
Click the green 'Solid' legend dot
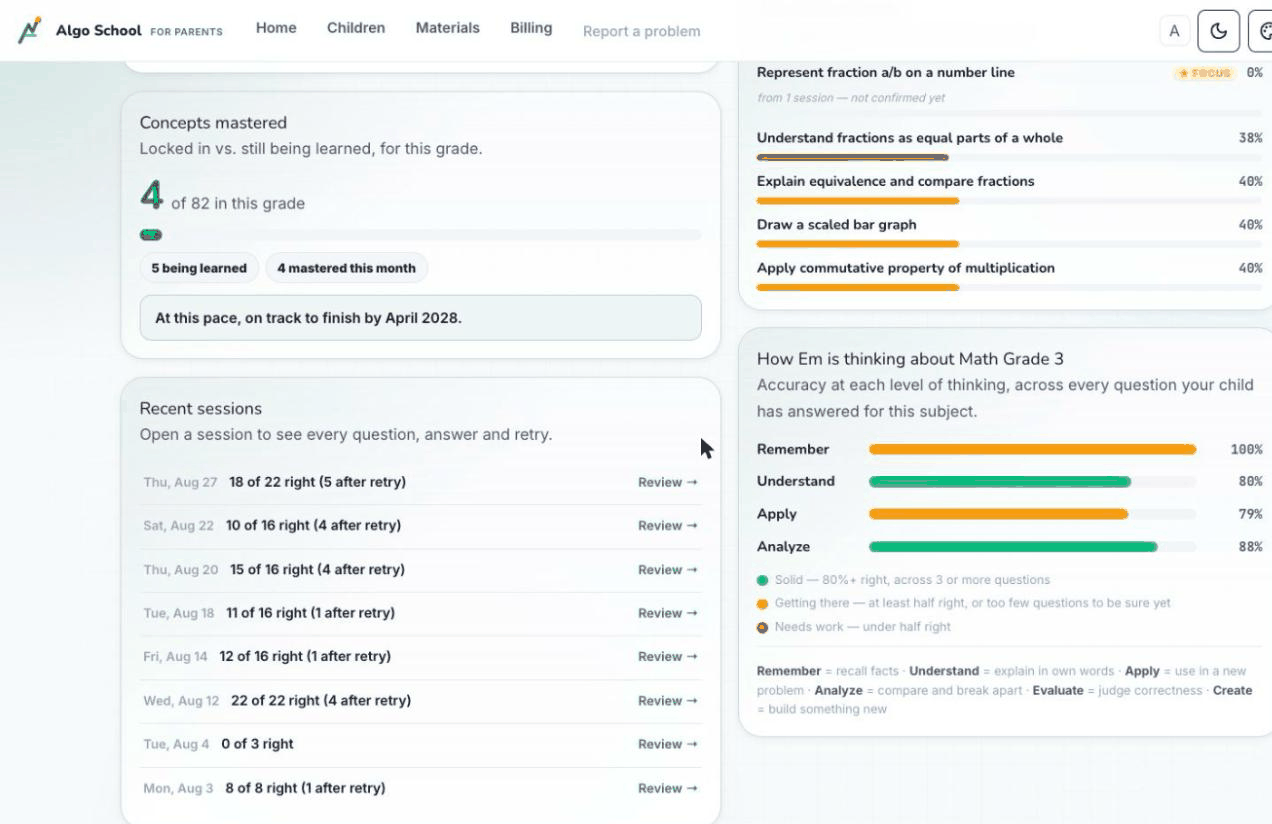coord(763,580)
